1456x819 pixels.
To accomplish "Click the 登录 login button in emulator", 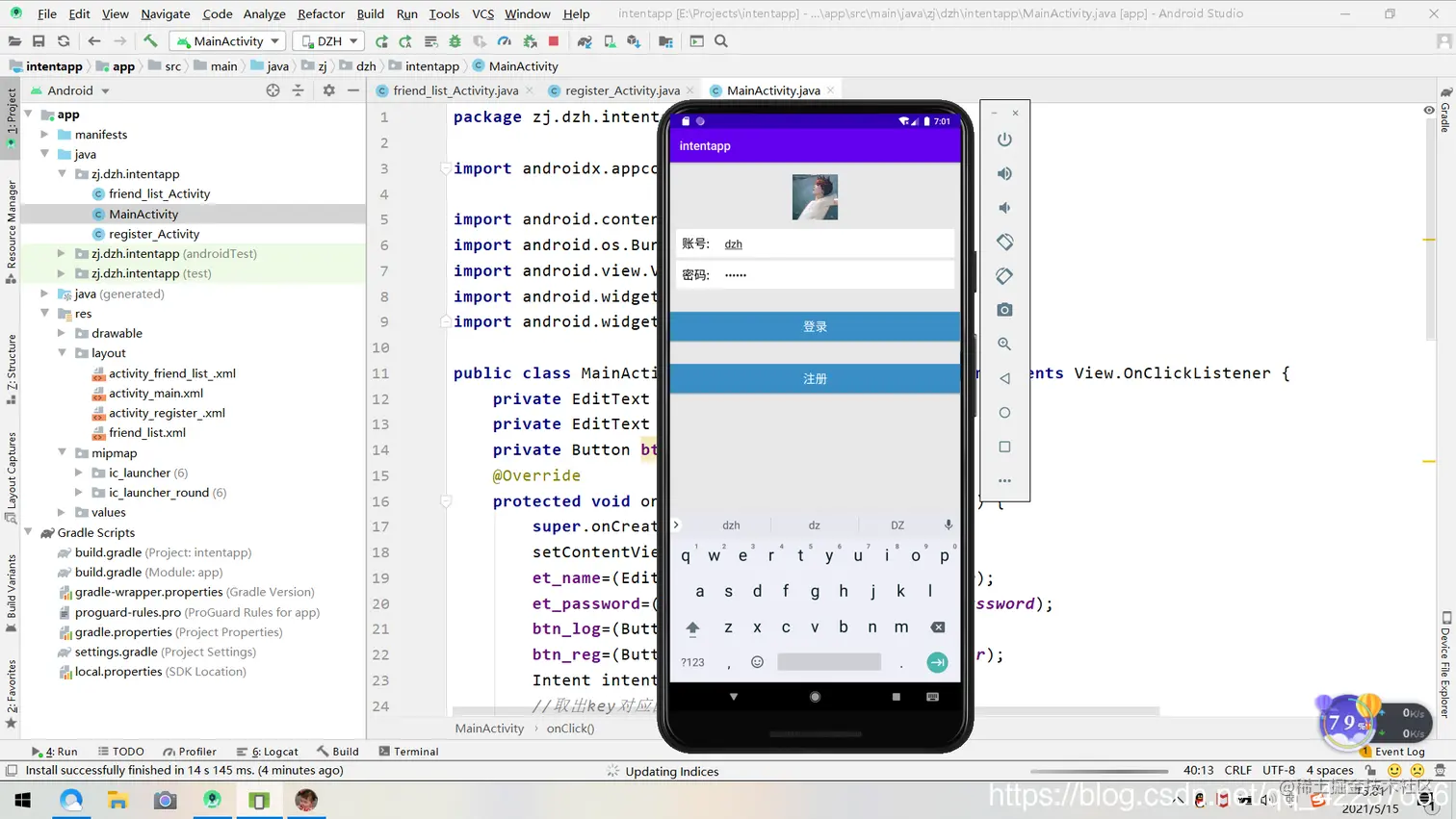I will pyautogui.click(x=815, y=326).
